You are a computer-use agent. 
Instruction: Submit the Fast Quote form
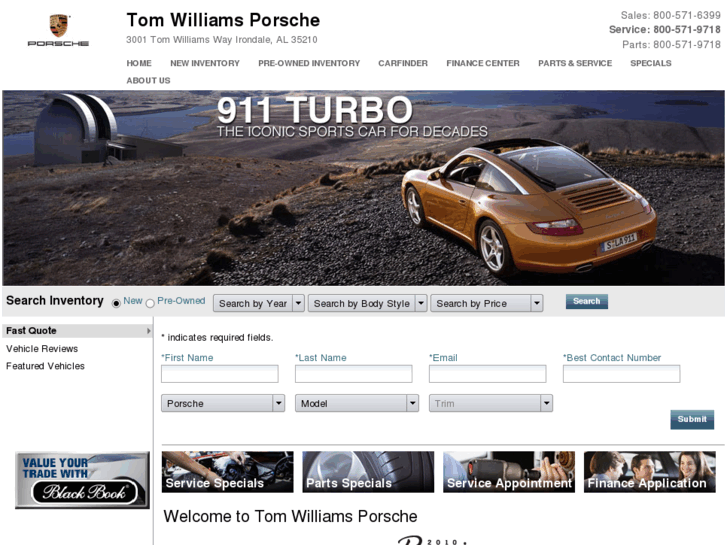692,419
